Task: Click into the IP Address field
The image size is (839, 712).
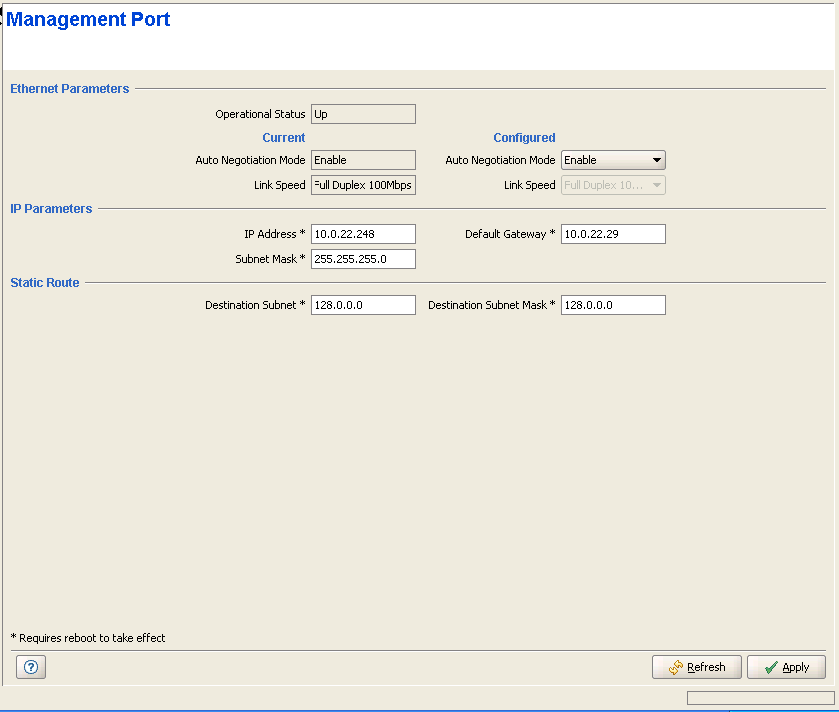Action: 363,234
